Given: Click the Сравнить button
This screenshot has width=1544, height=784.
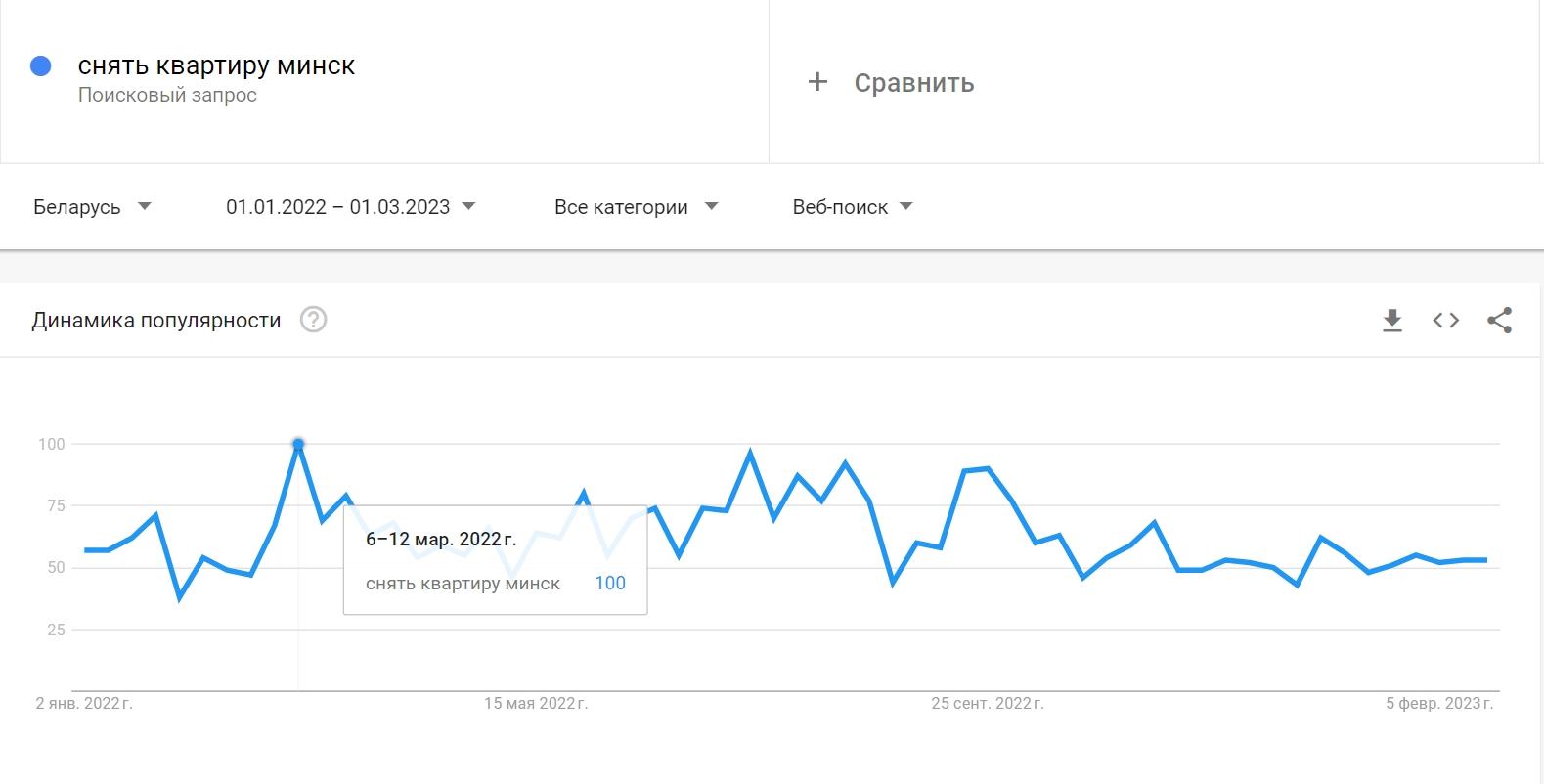Looking at the screenshot, I should (913, 83).
